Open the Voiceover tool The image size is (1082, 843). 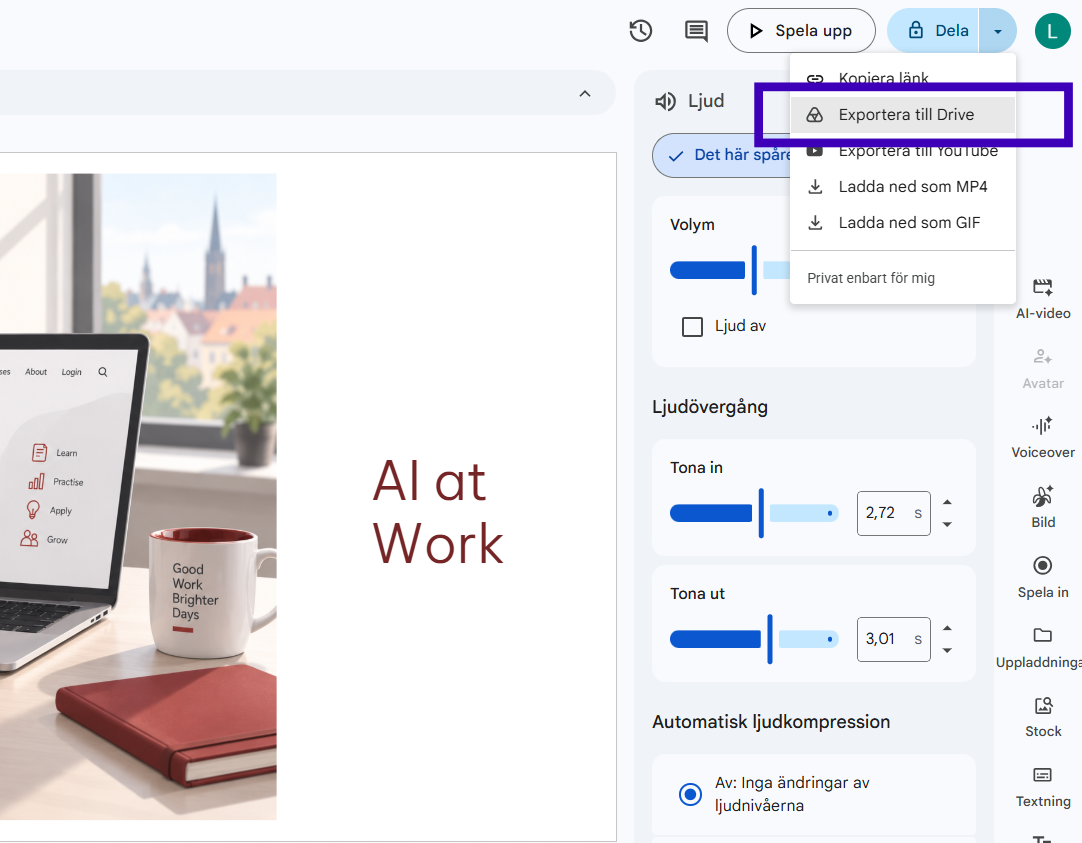[1043, 438]
